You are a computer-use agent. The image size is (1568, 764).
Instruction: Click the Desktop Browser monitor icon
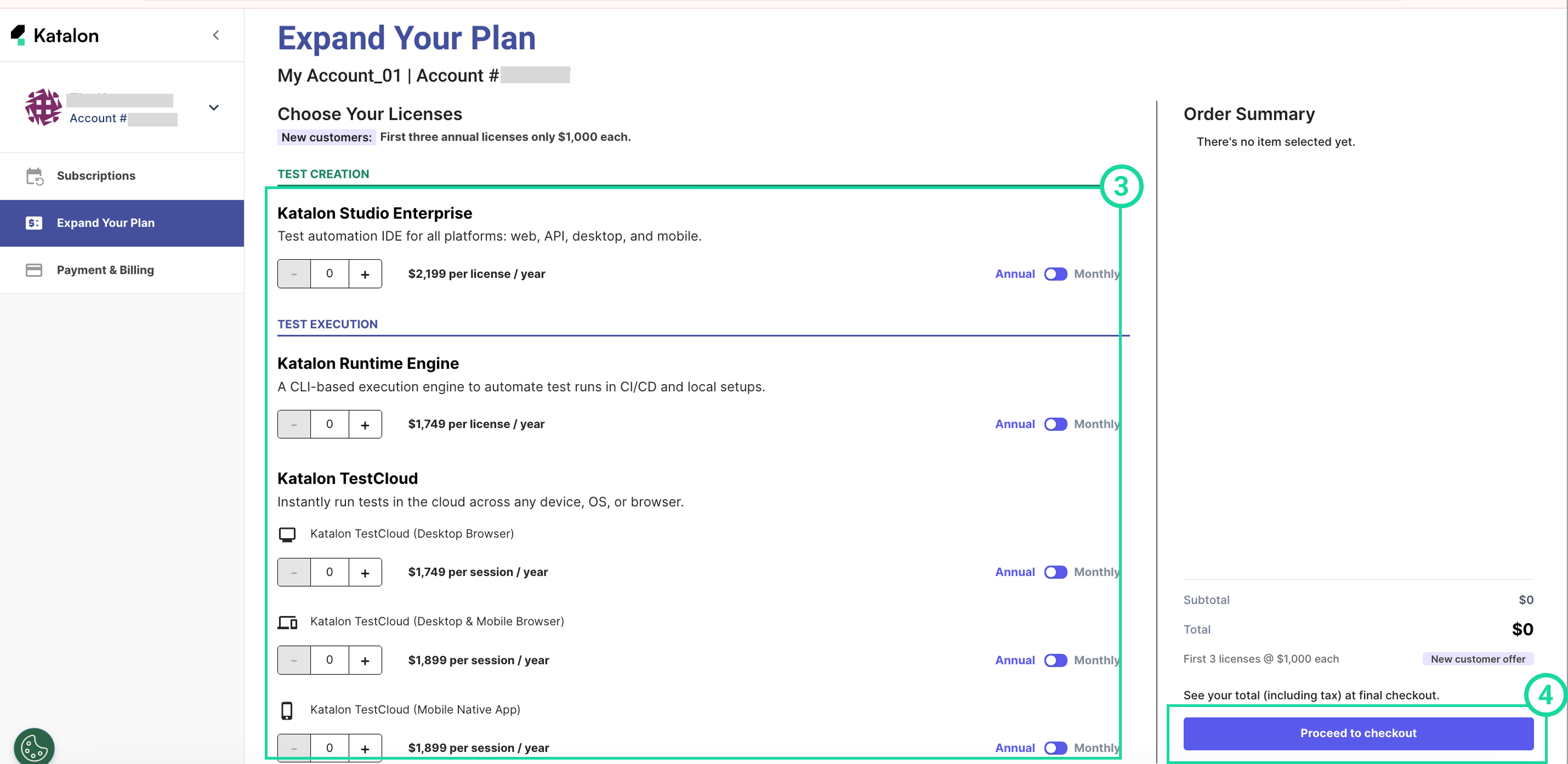click(x=287, y=534)
